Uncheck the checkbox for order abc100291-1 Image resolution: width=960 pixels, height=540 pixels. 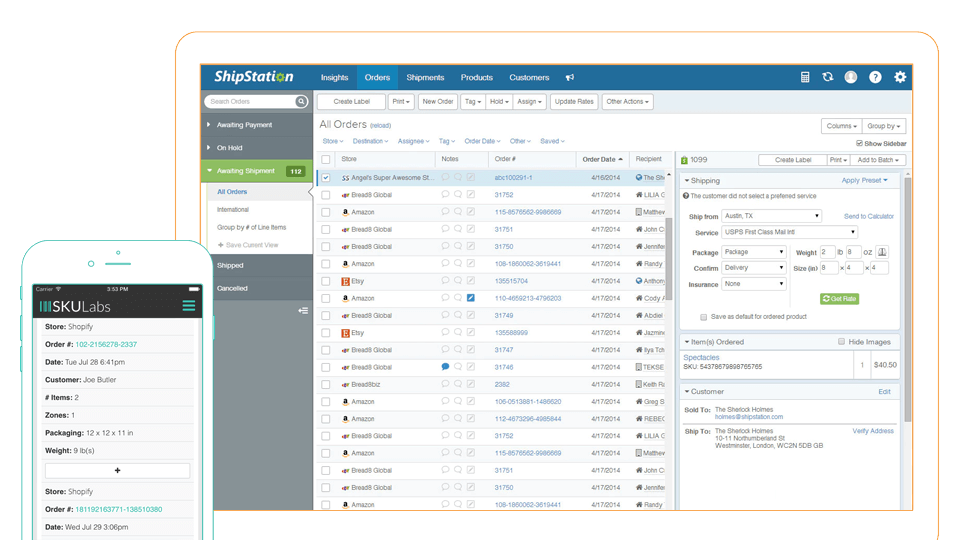point(326,178)
